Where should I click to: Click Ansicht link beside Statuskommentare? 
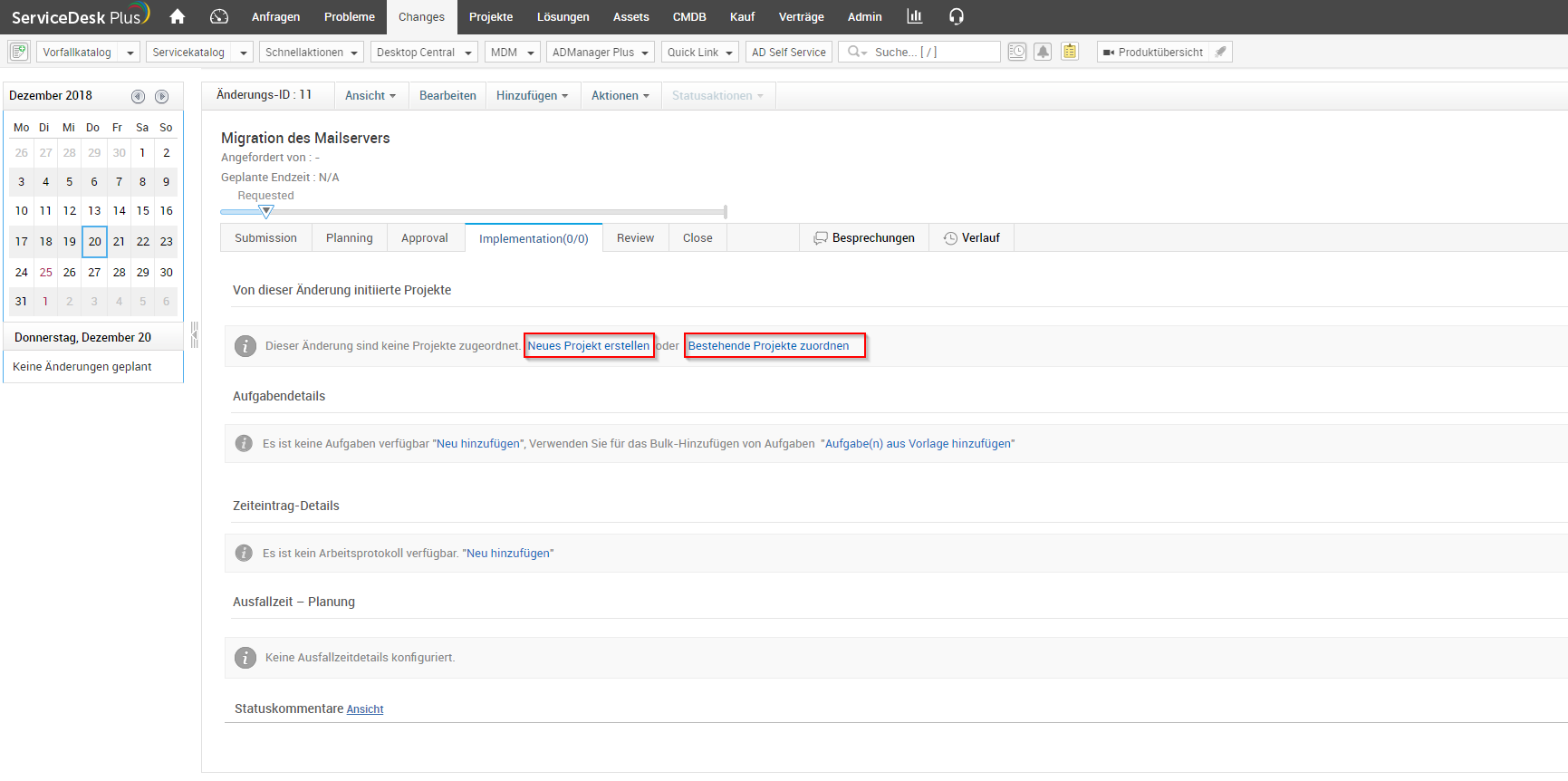click(365, 709)
